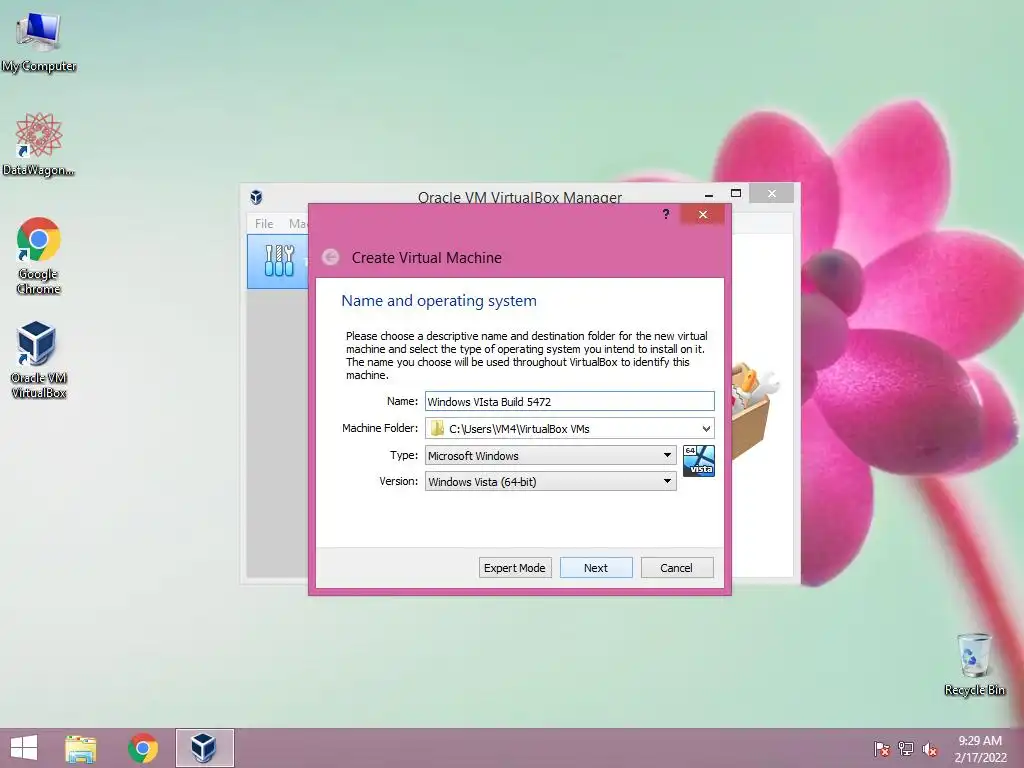Open the Action Center flag tray icon
1024x768 pixels.
click(882, 749)
